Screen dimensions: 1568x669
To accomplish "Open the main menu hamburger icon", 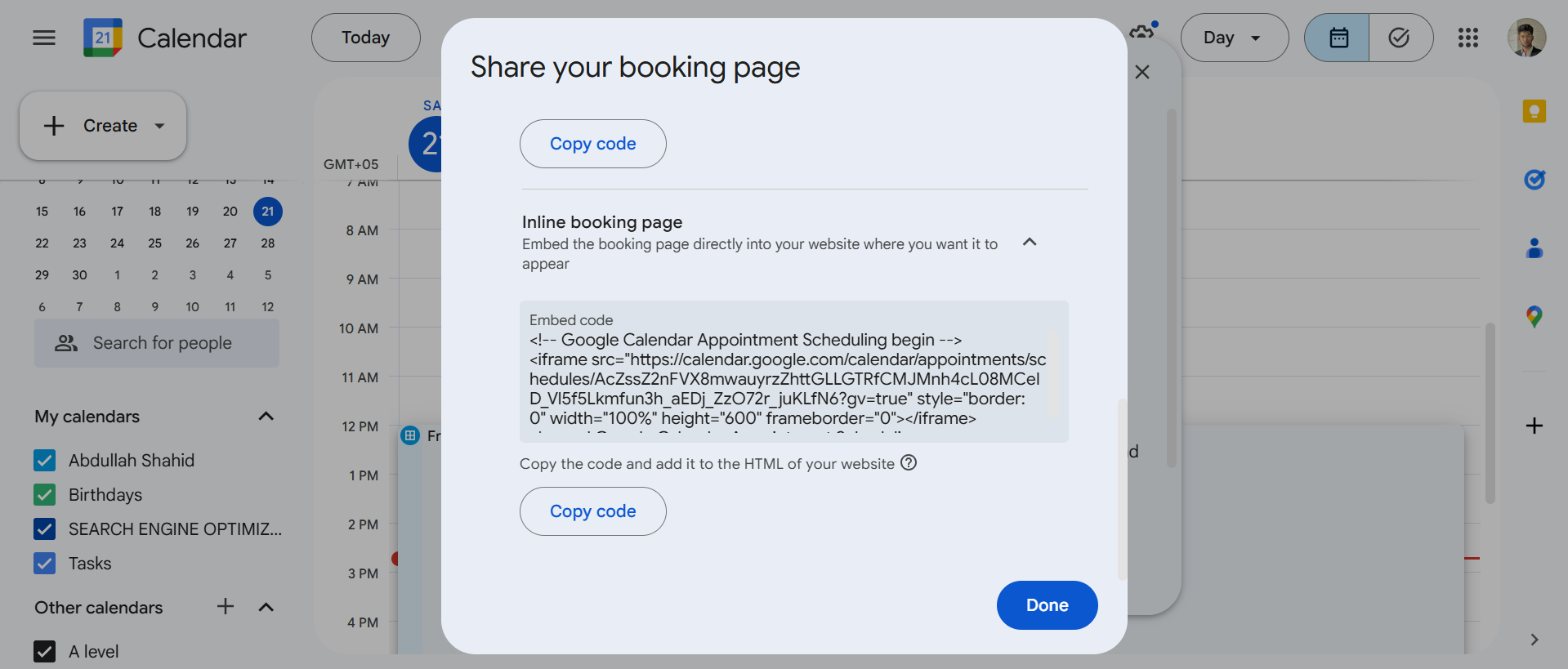I will click(44, 38).
